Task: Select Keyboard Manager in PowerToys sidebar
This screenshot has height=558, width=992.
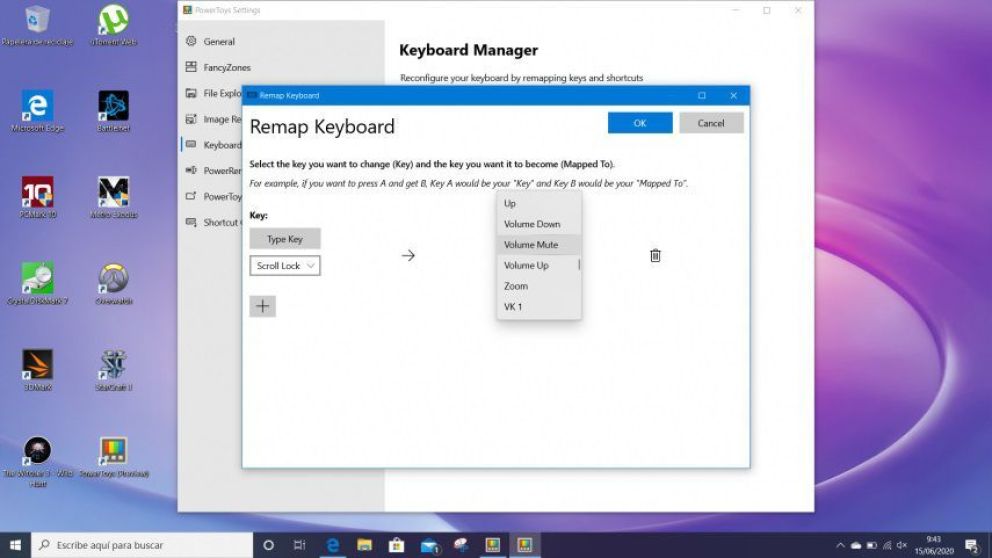Action: click(x=213, y=145)
